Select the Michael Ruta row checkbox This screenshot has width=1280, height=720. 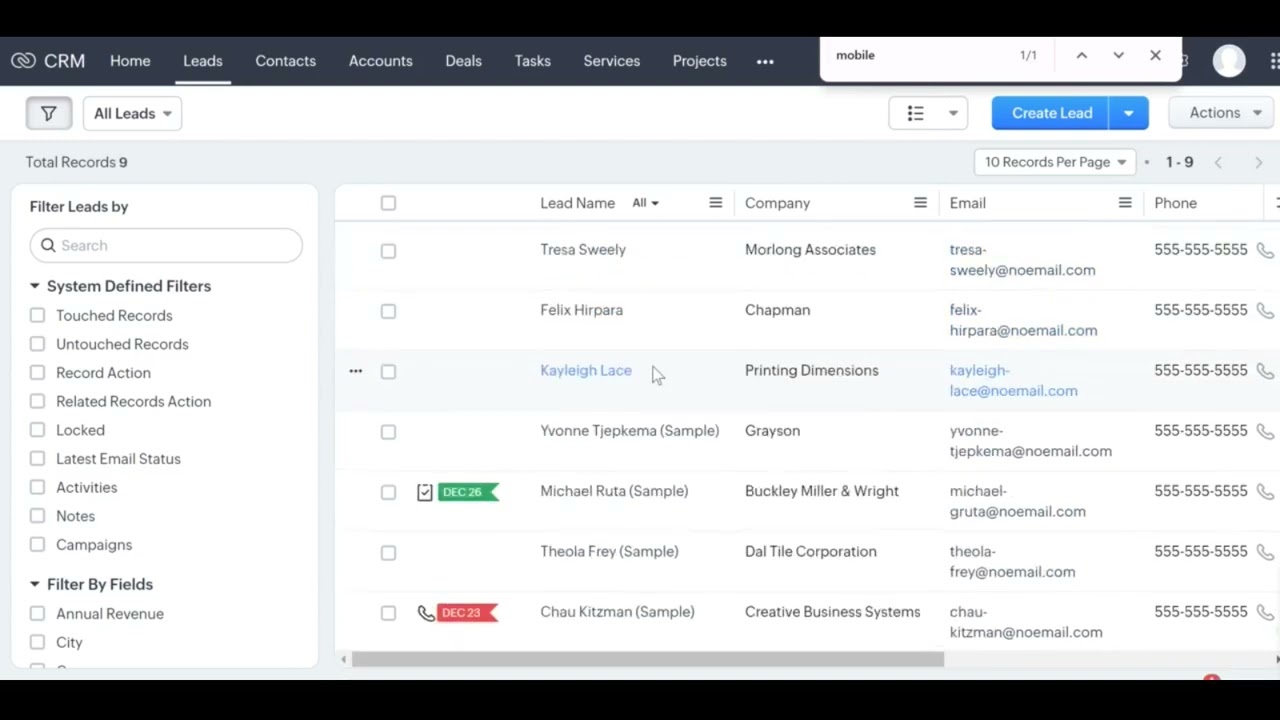388,492
